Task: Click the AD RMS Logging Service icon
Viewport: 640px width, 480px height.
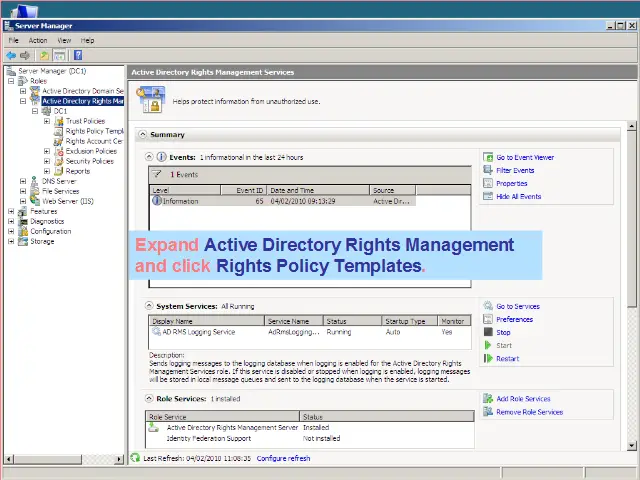Action: tap(156, 331)
